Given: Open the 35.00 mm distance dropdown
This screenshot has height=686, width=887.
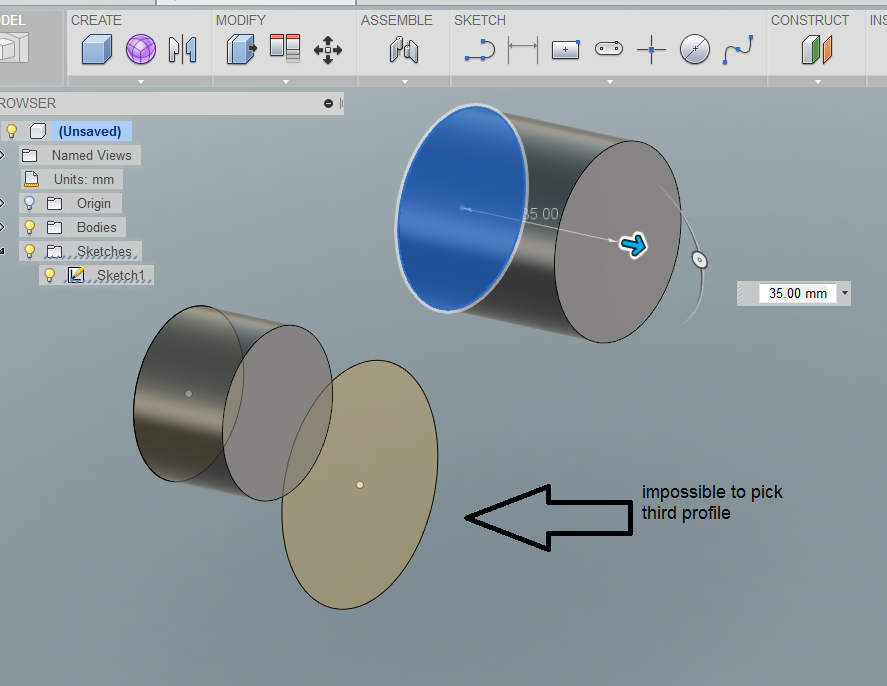Looking at the screenshot, I should pos(845,293).
